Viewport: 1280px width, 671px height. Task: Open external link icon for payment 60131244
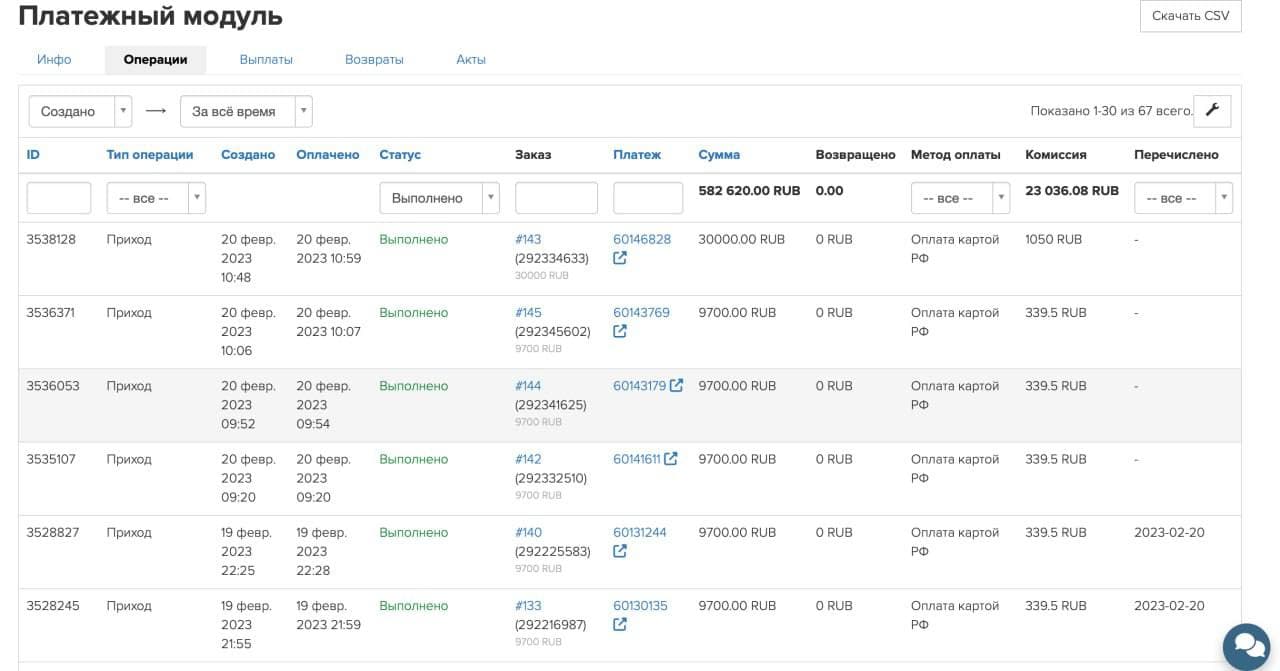[x=620, y=551]
